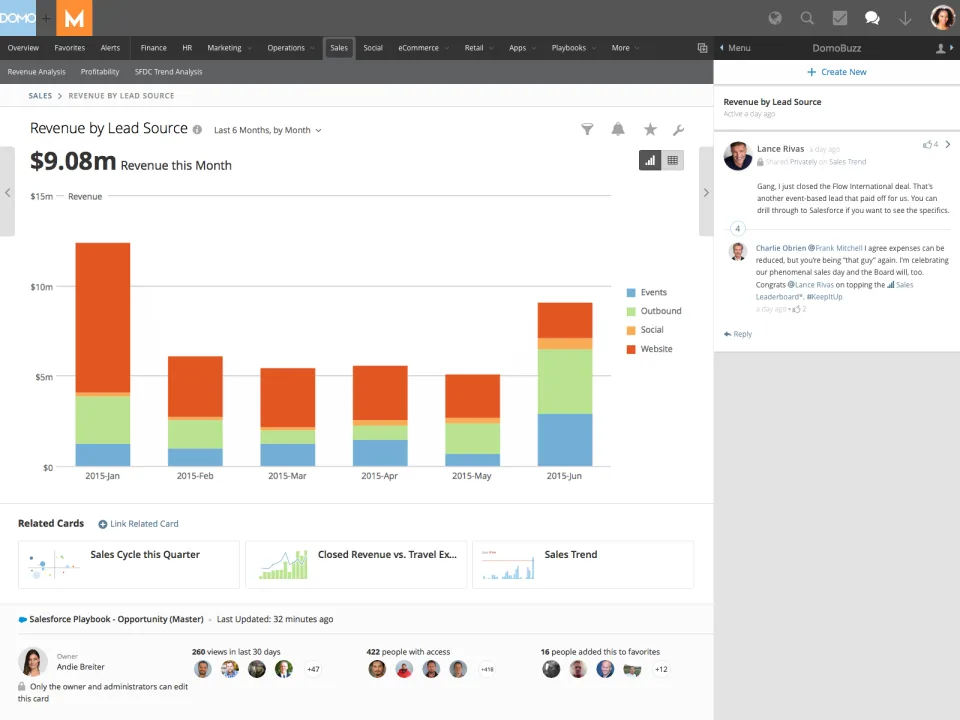This screenshot has width=960, height=720.
Task: Open the More menu dropdown
Action: pyautogui.click(x=625, y=48)
